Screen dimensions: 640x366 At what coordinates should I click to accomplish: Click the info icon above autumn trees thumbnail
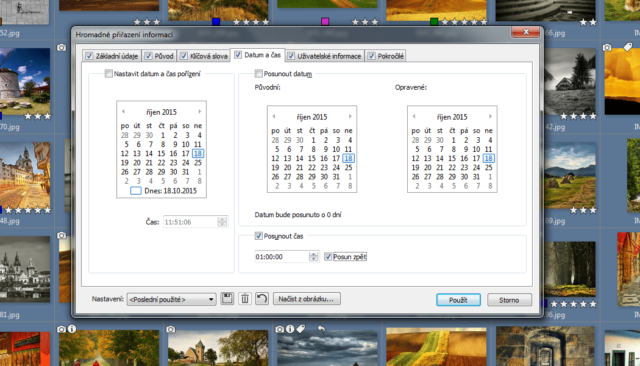click(x=72, y=328)
